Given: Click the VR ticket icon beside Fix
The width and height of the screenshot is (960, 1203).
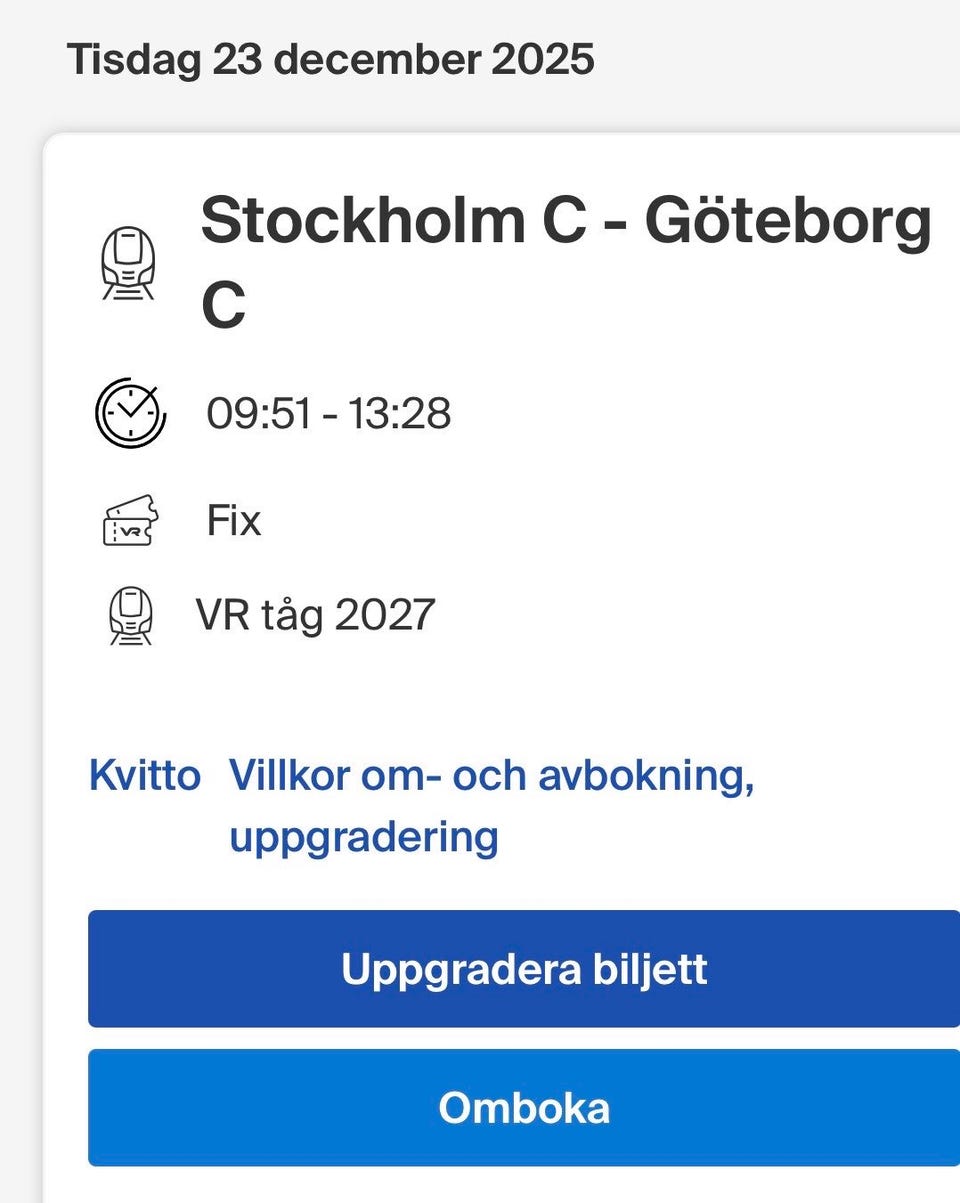Looking at the screenshot, I should coord(130,521).
